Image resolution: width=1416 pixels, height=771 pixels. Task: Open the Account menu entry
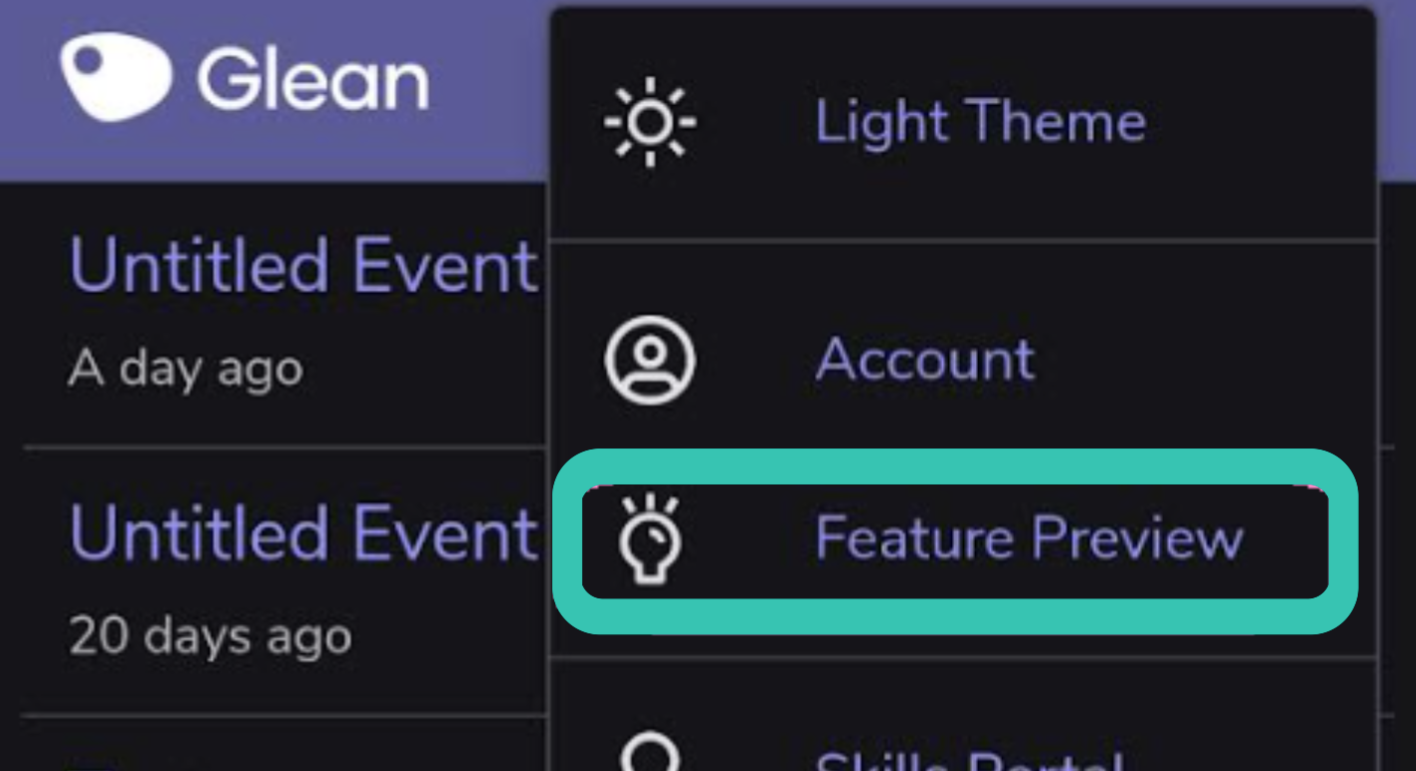(924, 359)
